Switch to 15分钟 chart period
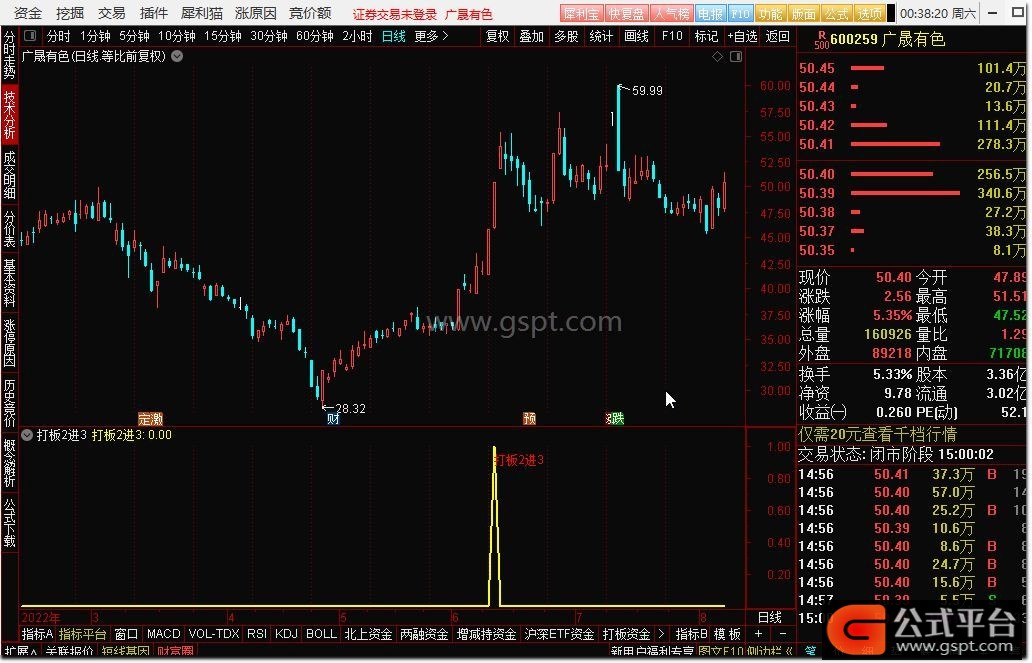Image resolution: width=1032 pixels, height=663 pixels. pyautogui.click(x=222, y=36)
